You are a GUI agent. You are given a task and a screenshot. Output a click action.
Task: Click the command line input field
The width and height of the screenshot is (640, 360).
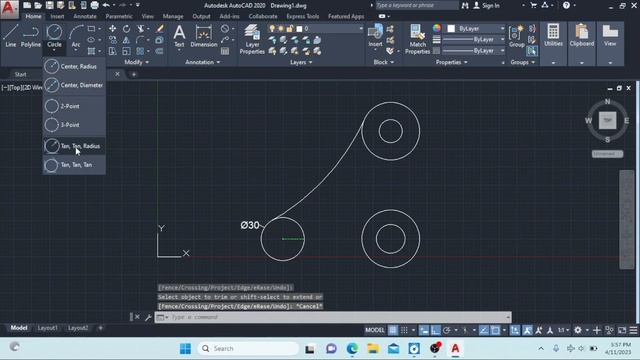pyautogui.click(x=333, y=317)
